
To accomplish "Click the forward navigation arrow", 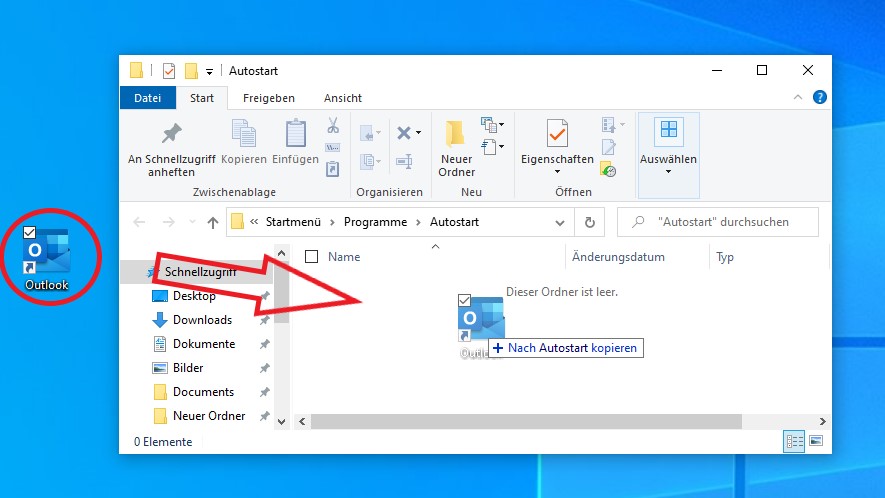I will [168, 222].
